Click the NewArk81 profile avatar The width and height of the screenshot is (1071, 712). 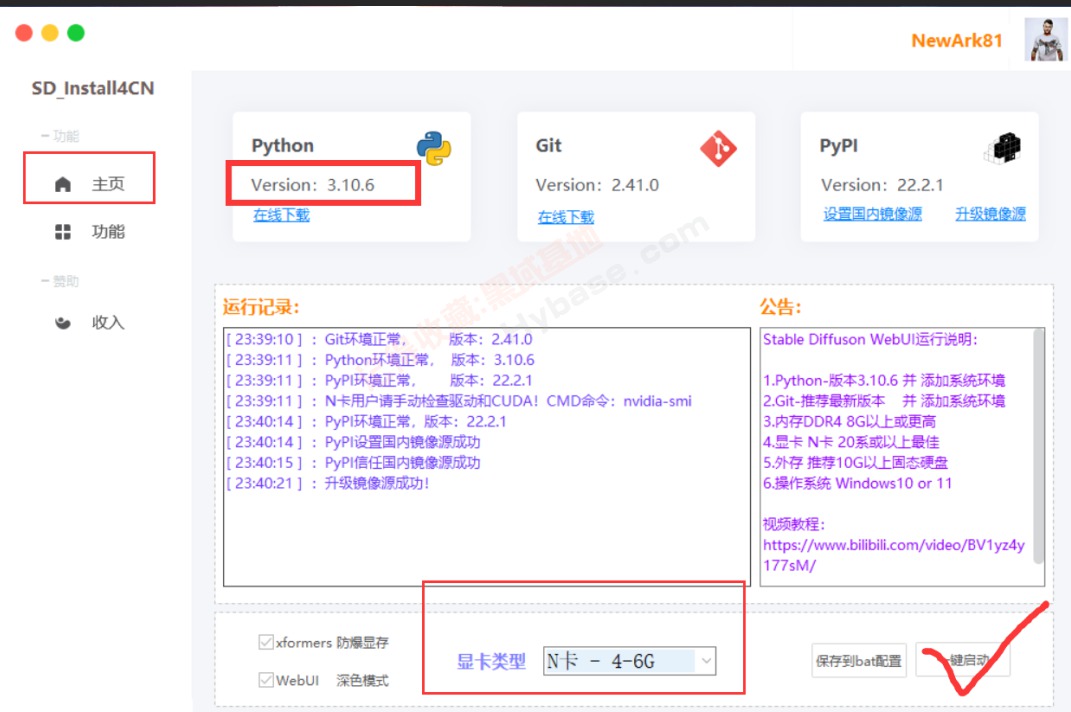[1045, 40]
